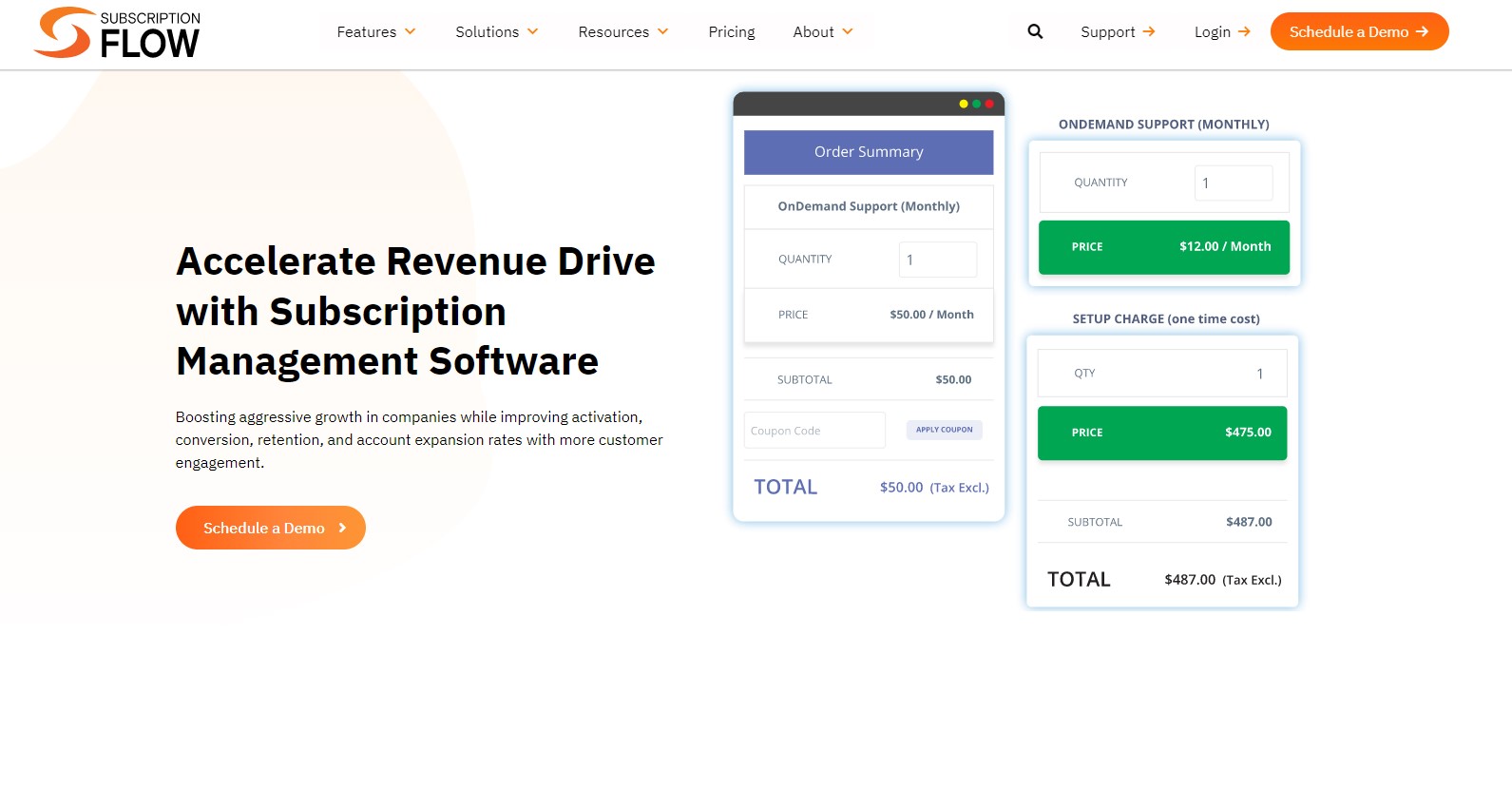Image resolution: width=1512 pixels, height=790 pixels.
Task: Select the Order Summary quantity field
Action: click(937, 260)
